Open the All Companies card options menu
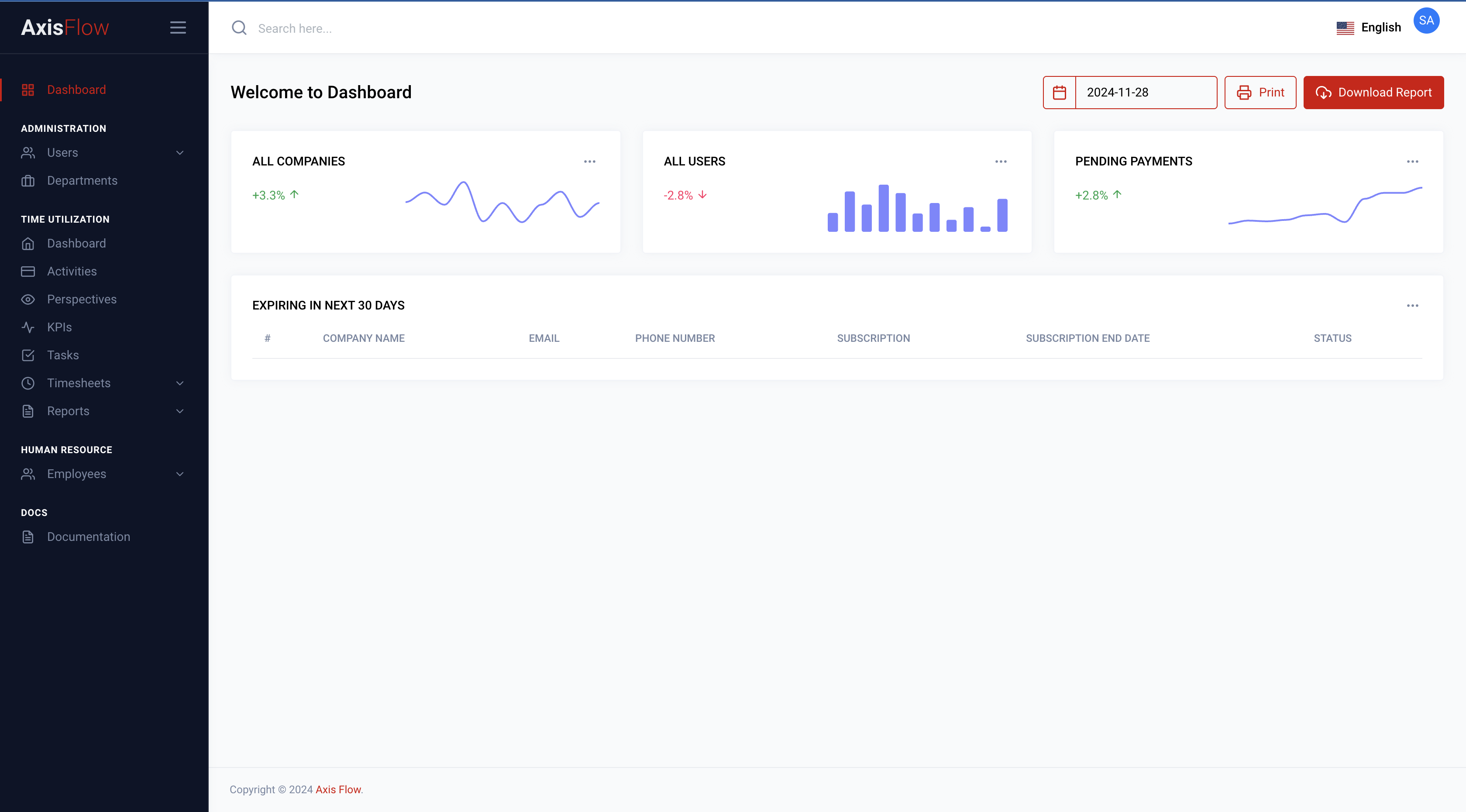This screenshot has width=1466, height=812. 589,161
